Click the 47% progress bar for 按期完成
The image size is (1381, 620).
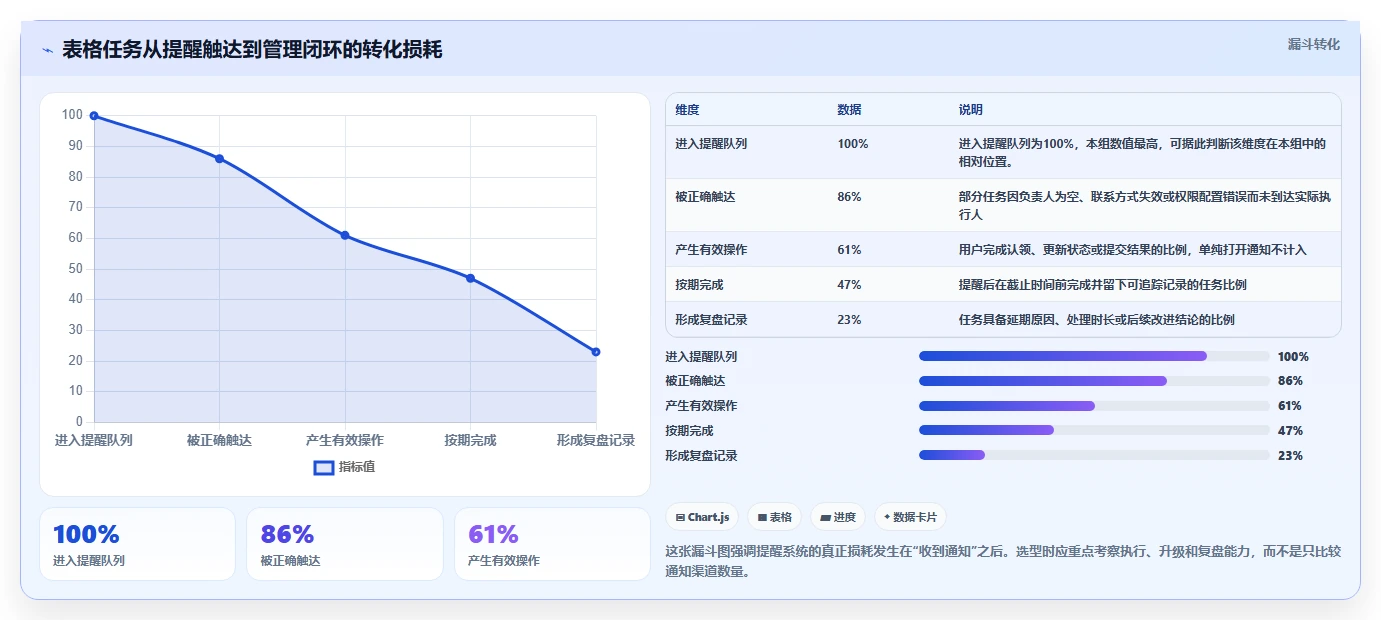click(1094, 430)
